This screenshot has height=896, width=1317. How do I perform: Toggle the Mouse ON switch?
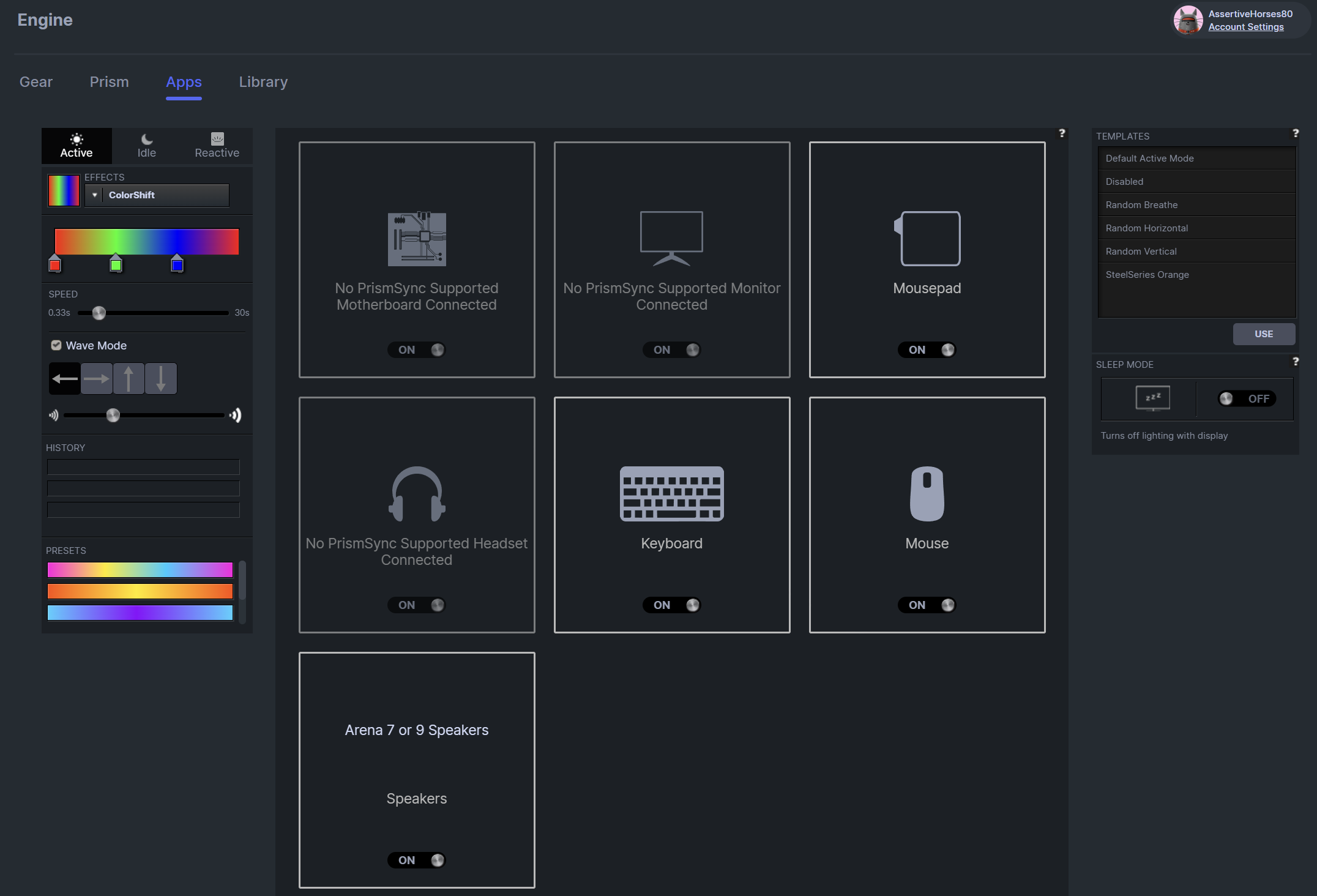tap(927, 605)
